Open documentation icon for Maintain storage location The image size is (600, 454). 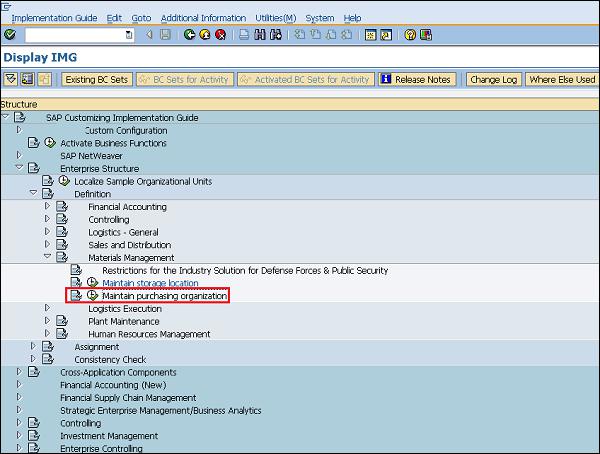[76, 283]
